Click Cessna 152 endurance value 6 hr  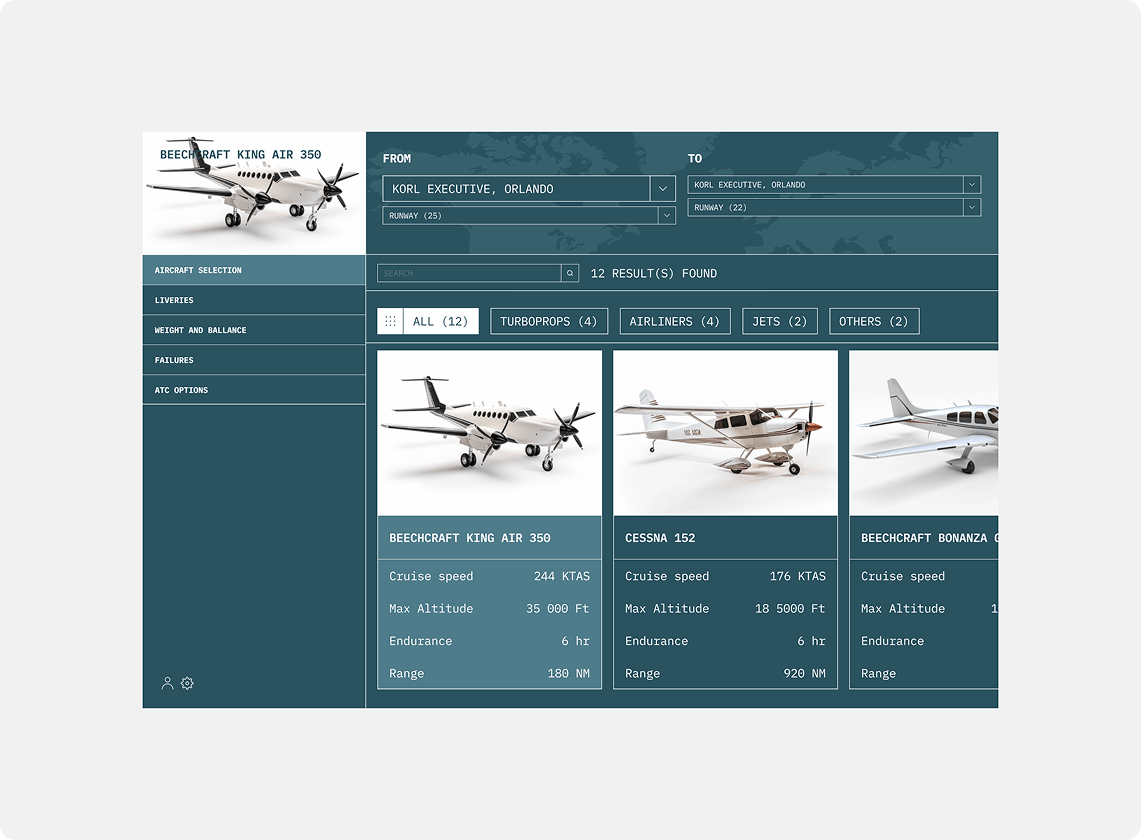[811, 641]
